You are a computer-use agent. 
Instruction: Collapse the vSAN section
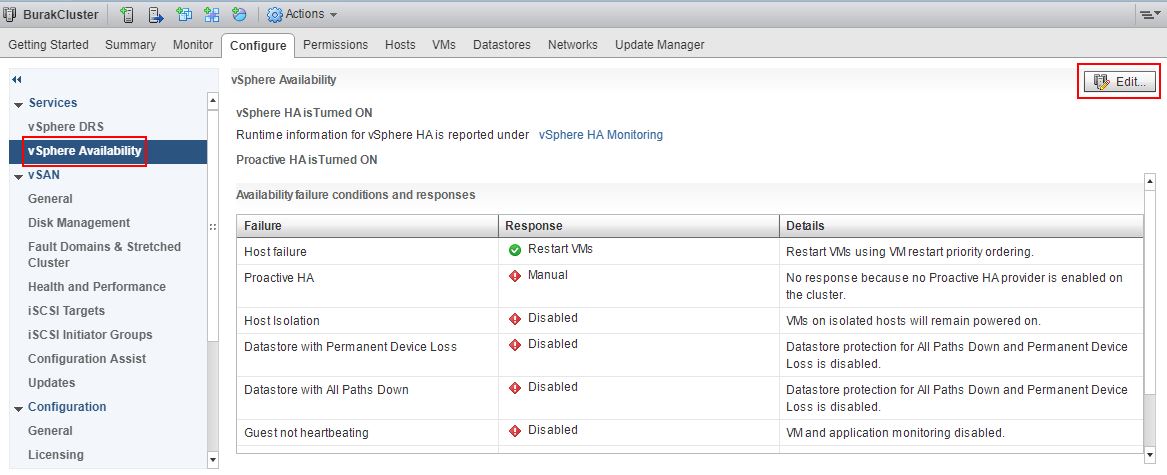coord(18,176)
